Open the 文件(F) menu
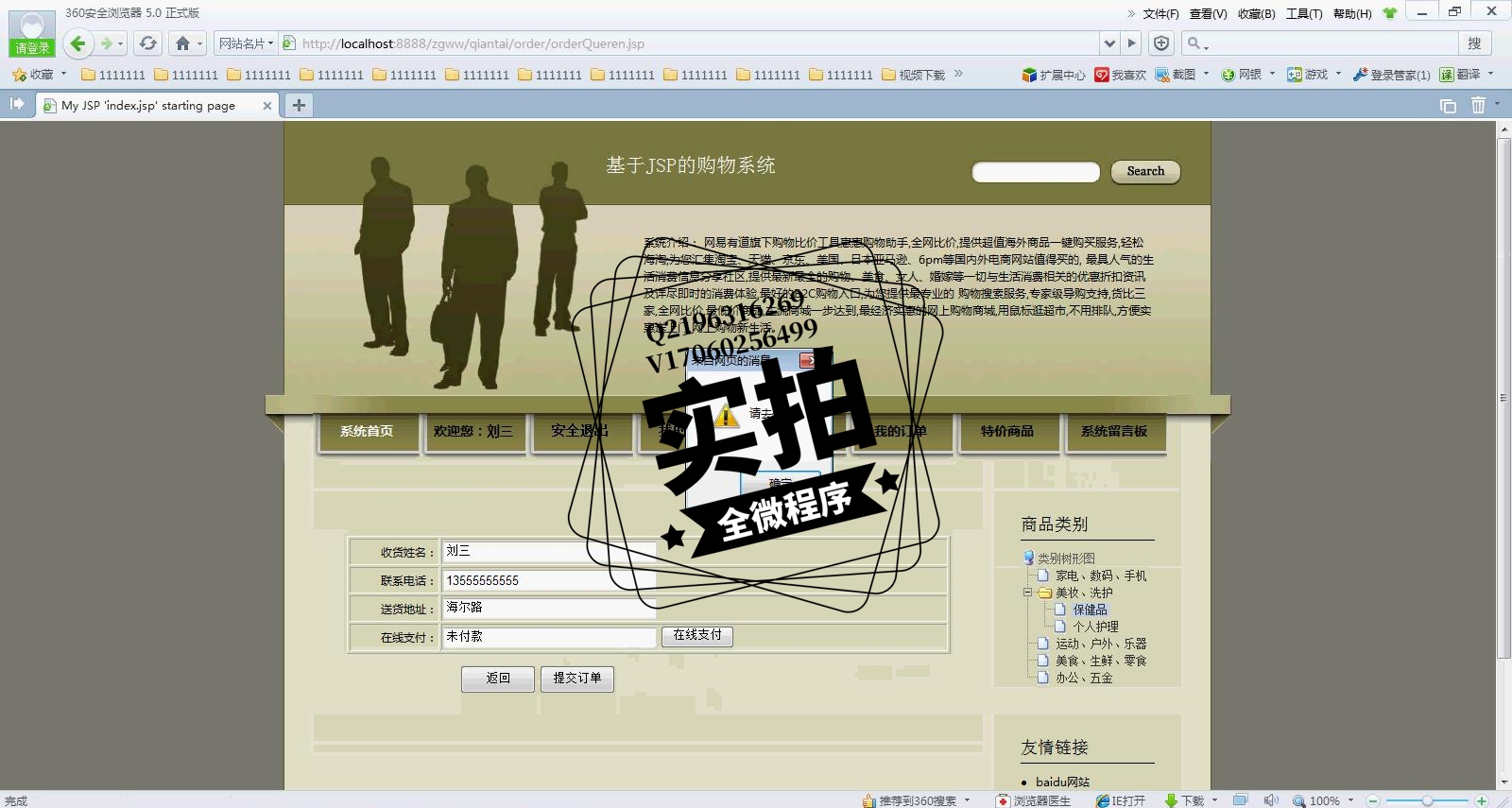This screenshot has width=1512, height=808. pyautogui.click(x=1160, y=13)
